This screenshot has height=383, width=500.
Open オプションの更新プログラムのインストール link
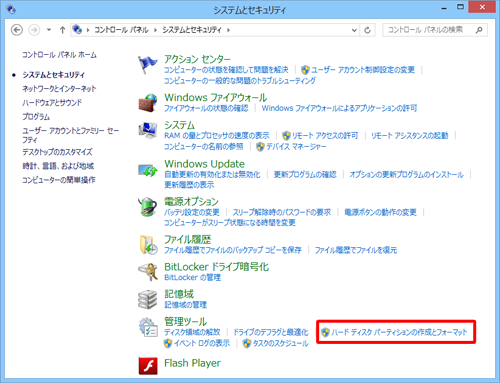point(406,174)
